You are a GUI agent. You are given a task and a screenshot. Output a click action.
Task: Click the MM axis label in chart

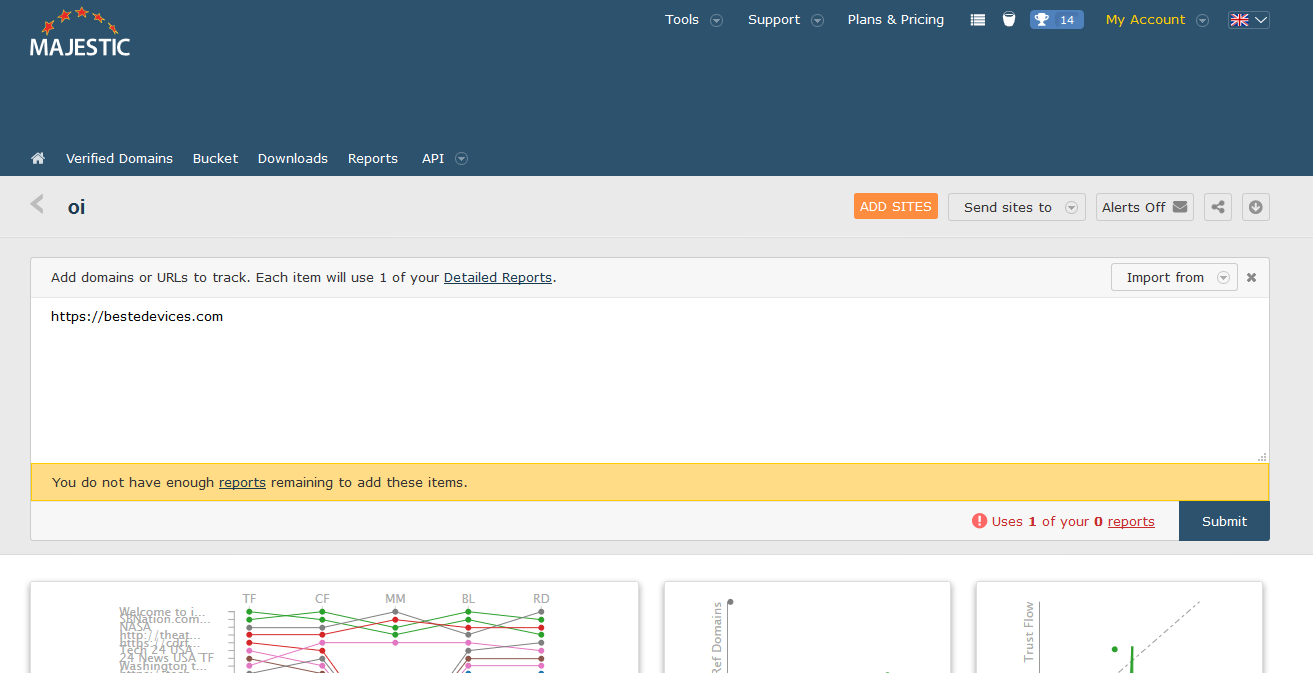click(x=395, y=599)
